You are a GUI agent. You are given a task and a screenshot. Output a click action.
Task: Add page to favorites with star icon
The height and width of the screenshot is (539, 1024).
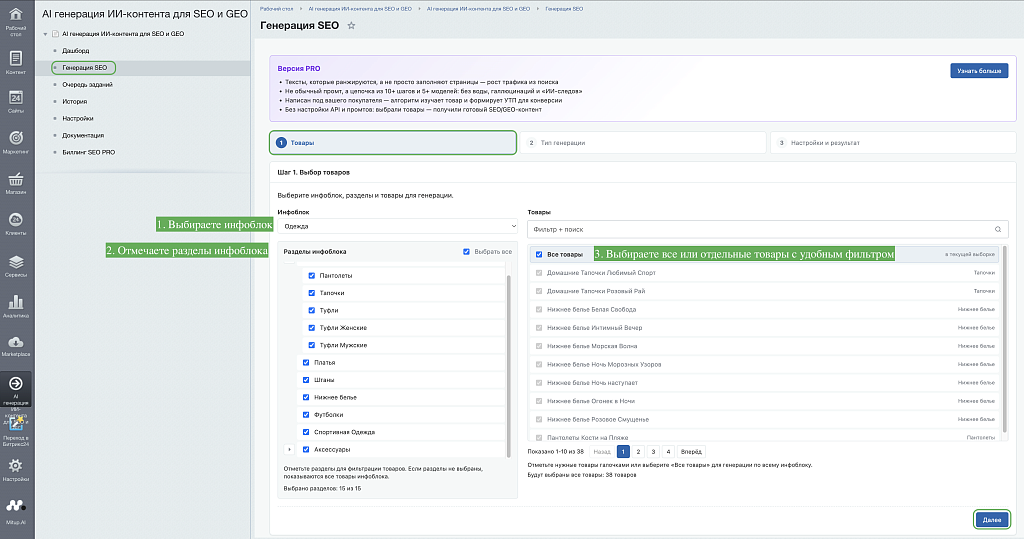click(351, 25)
